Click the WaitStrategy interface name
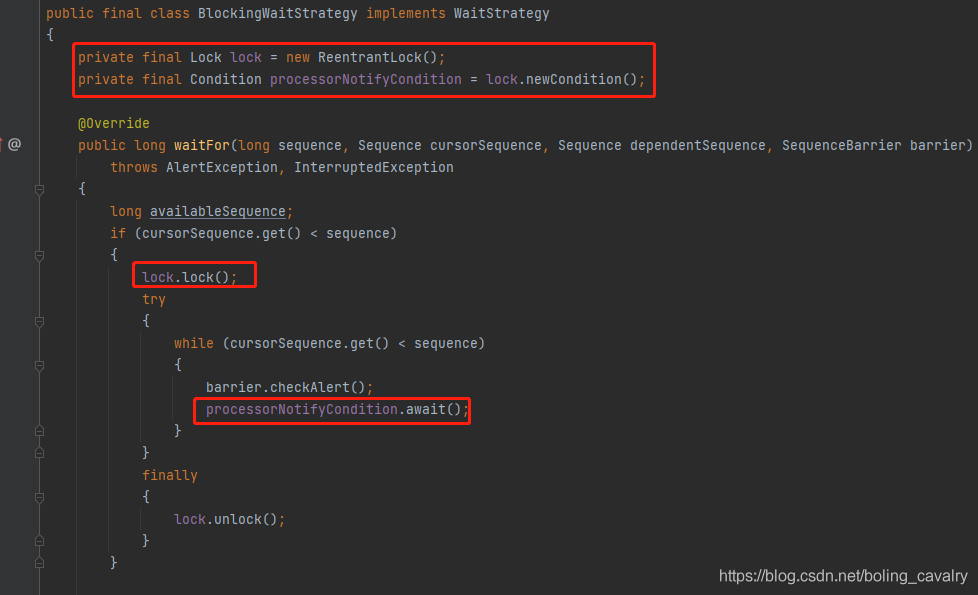 point(501,14)
